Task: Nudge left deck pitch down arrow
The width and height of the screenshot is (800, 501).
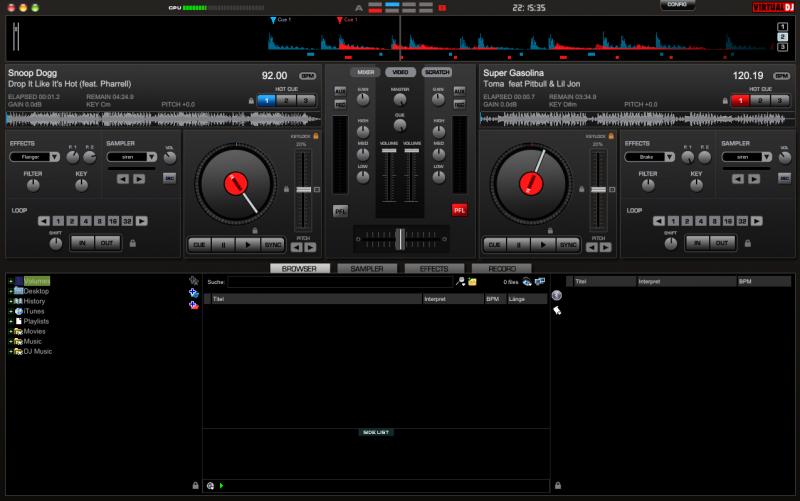Action: pos(296,247)
